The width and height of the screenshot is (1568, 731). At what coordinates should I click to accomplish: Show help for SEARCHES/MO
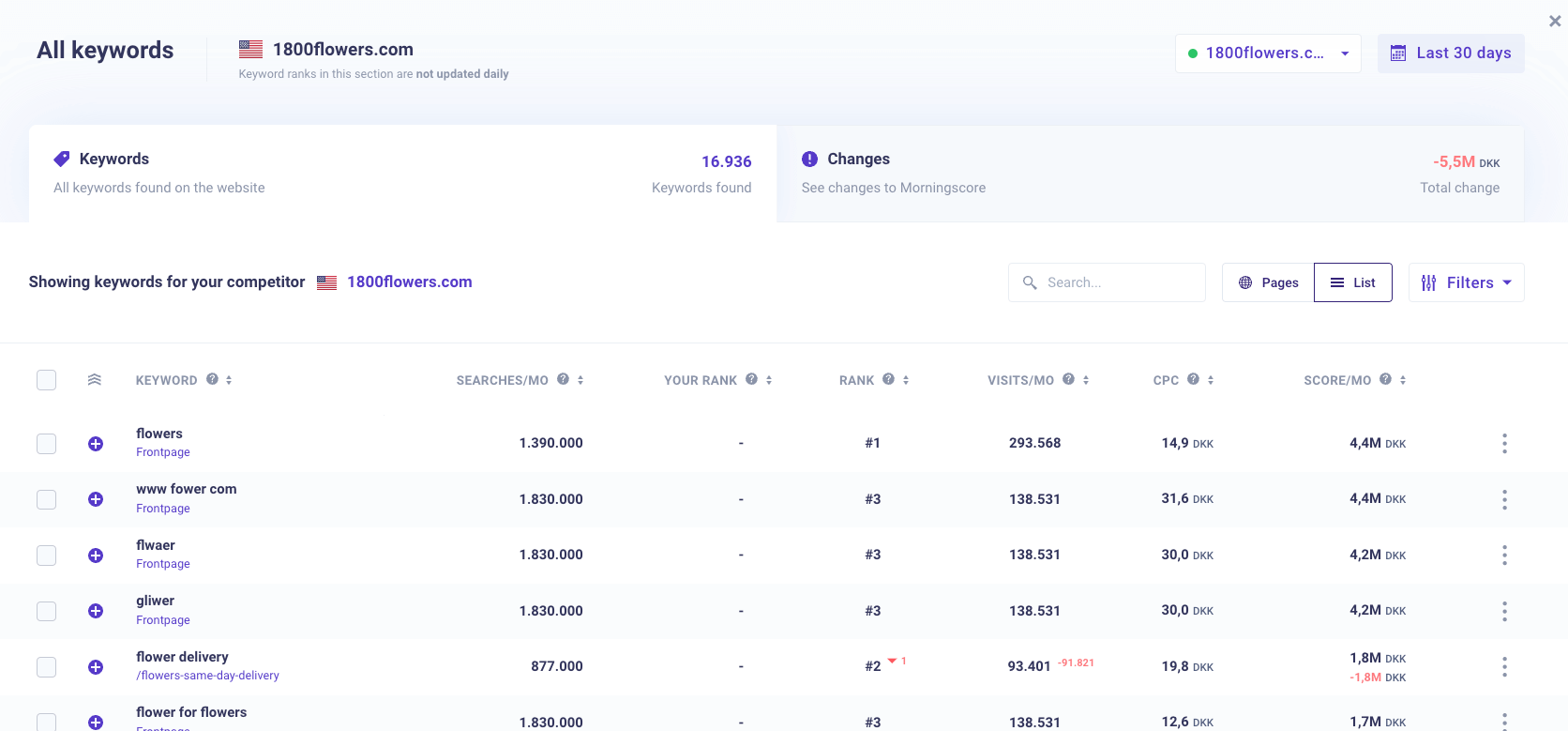coord(564,379)
